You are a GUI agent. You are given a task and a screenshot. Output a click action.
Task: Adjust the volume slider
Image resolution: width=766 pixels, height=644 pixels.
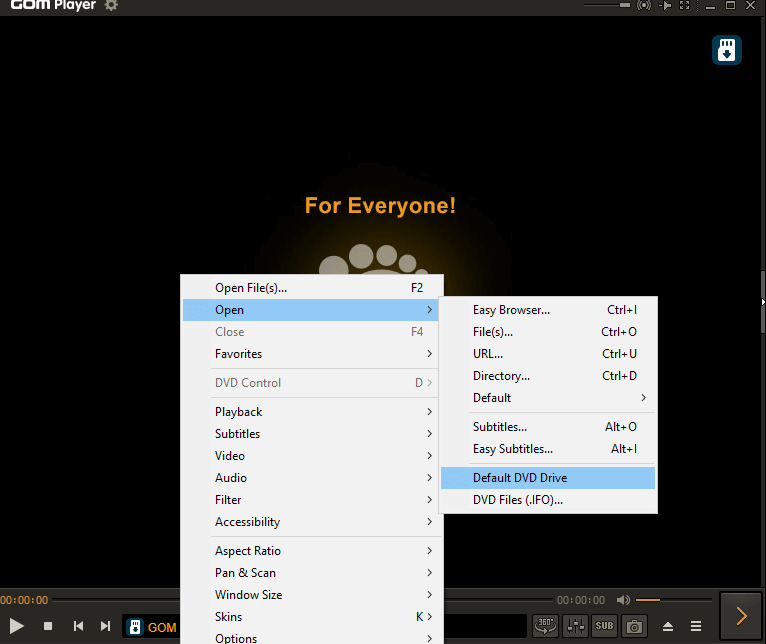point(673,600)
